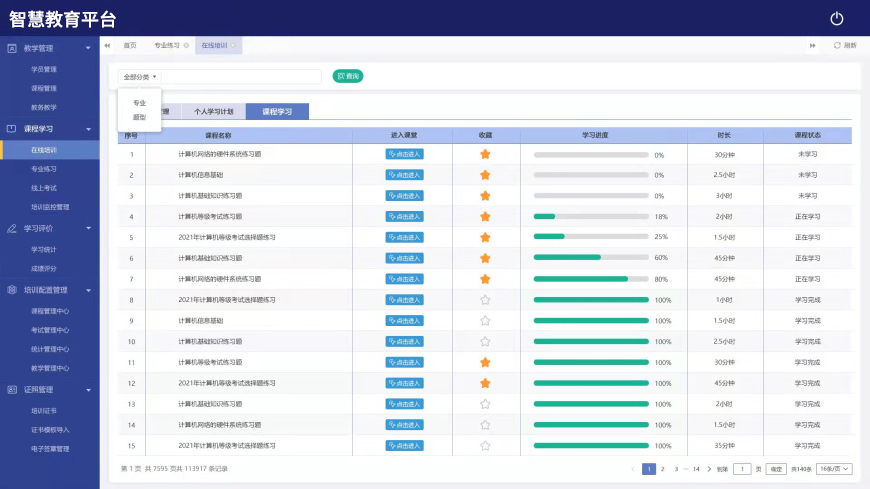The height and width of the screenshot is (489, 870).
Task: Click the 学习评价 pencil icon in sidebar
Action: 12,228
